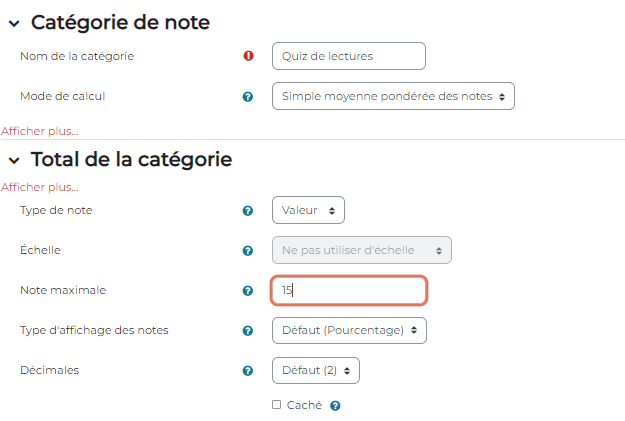Screen dimensions: 625x421
Task: Click the Décimales help icon
Action: tap(248, 371)
